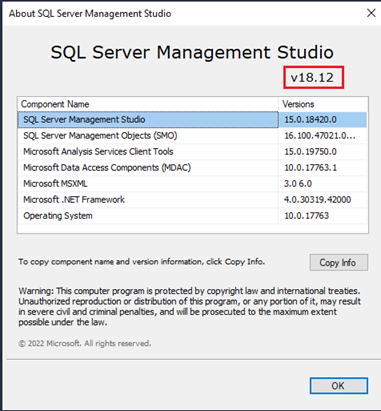Select the SQL Server Management Studio row

[x=192, y=120]
